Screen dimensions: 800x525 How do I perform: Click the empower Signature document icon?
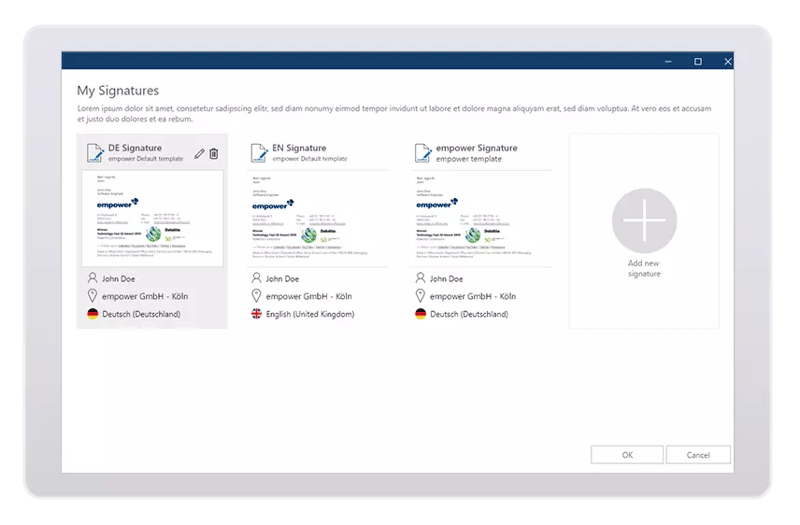(x=423, y=153)
